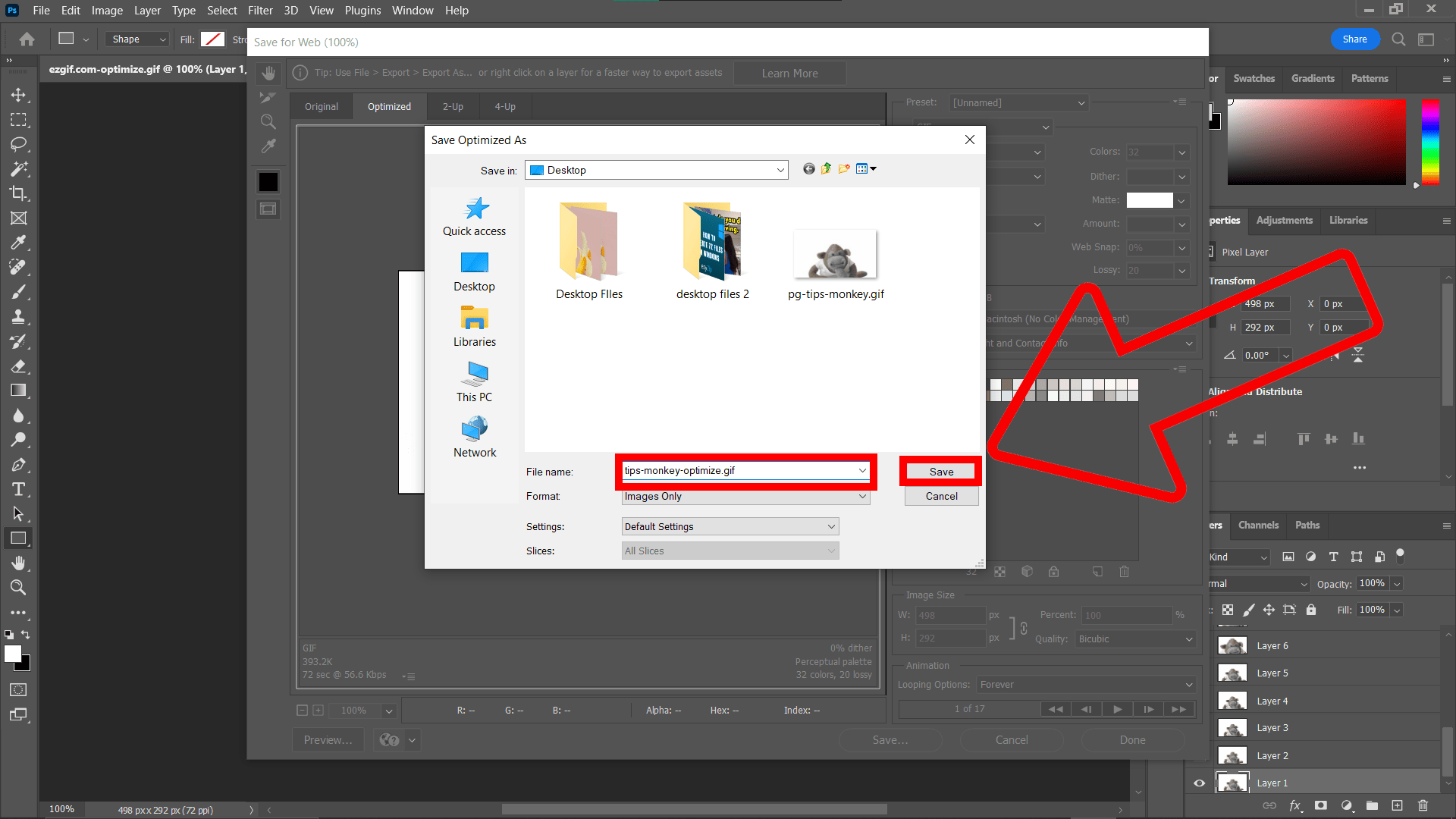The width and height of the screenshot is (1456, 819).
Task: Activate the Crop tool
Action: (x=20, y=193)
